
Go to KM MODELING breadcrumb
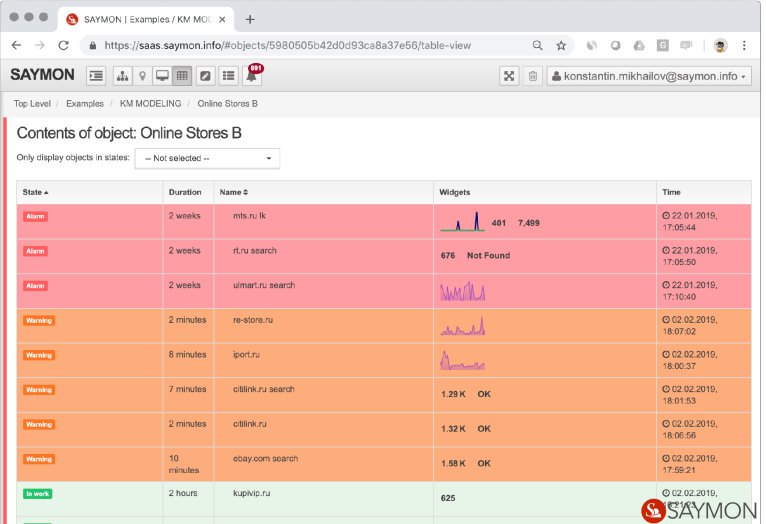(x=150, y=104)
